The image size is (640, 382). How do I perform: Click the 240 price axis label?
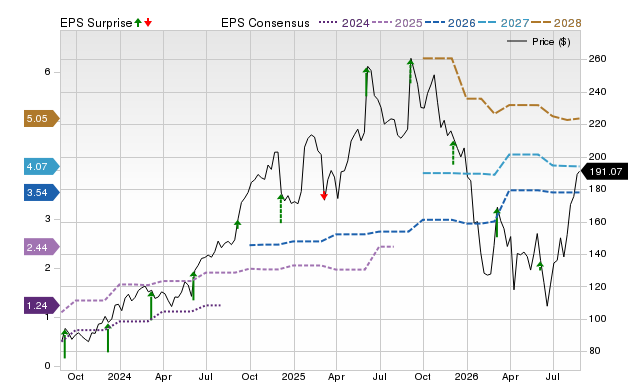click(x=597, y=92)
